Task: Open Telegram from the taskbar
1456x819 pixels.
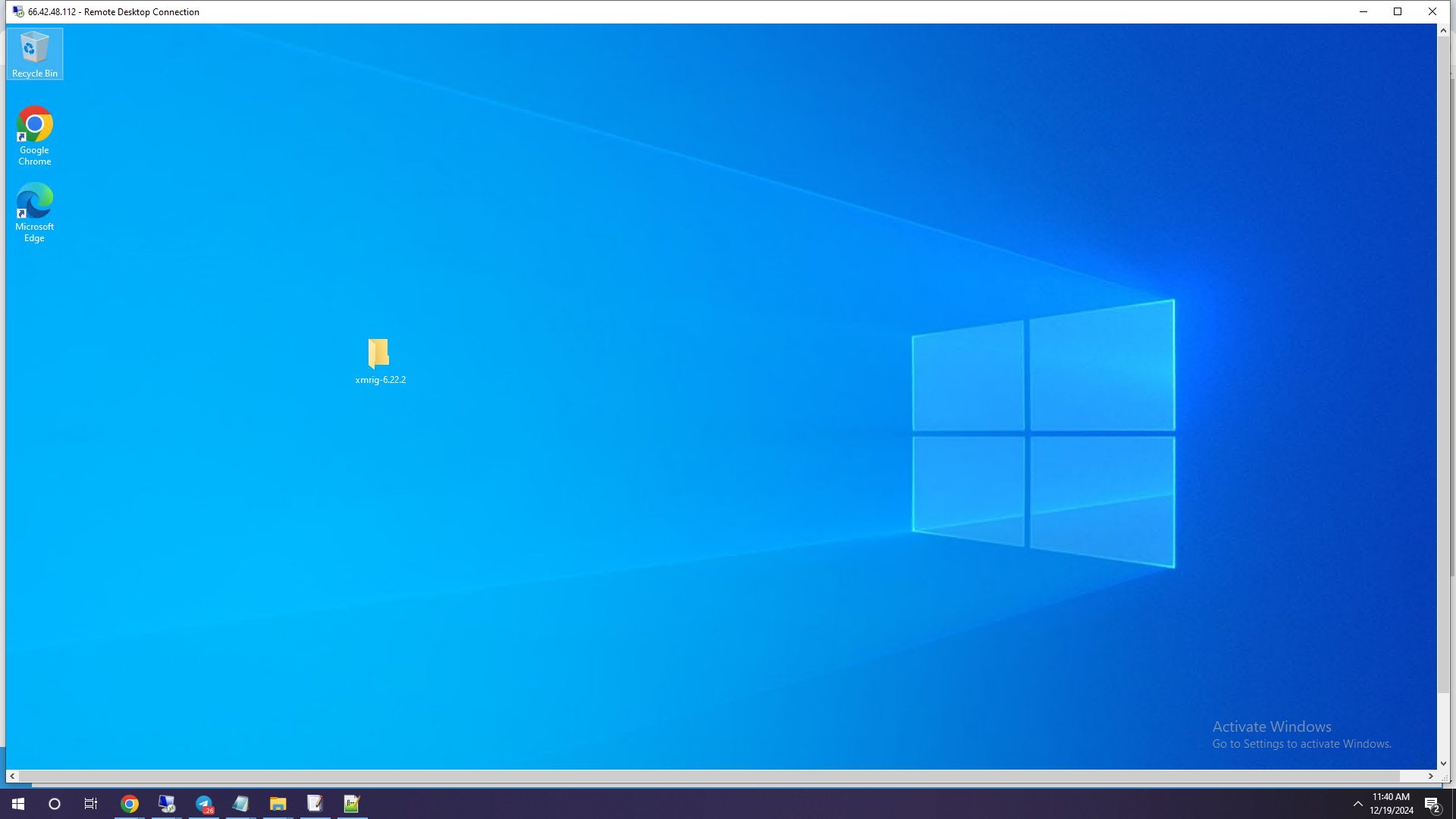Action: pyautogui.click(x=204, y=804)
